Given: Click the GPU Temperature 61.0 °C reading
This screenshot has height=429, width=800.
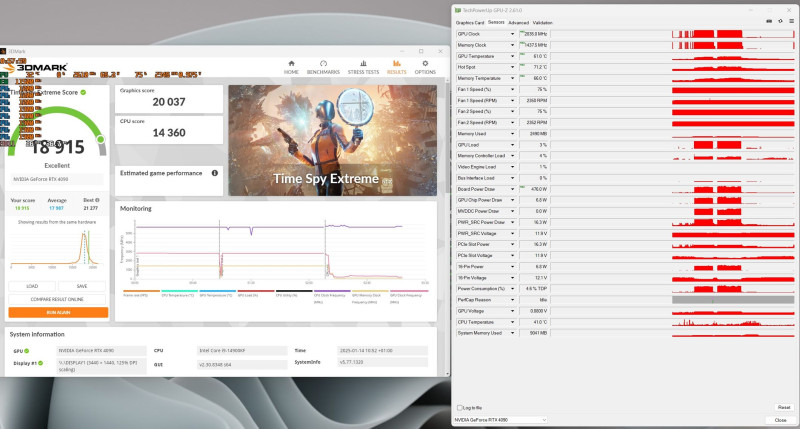Looking at the screenshot, I should pyautogui.click(x=534, y=56).
